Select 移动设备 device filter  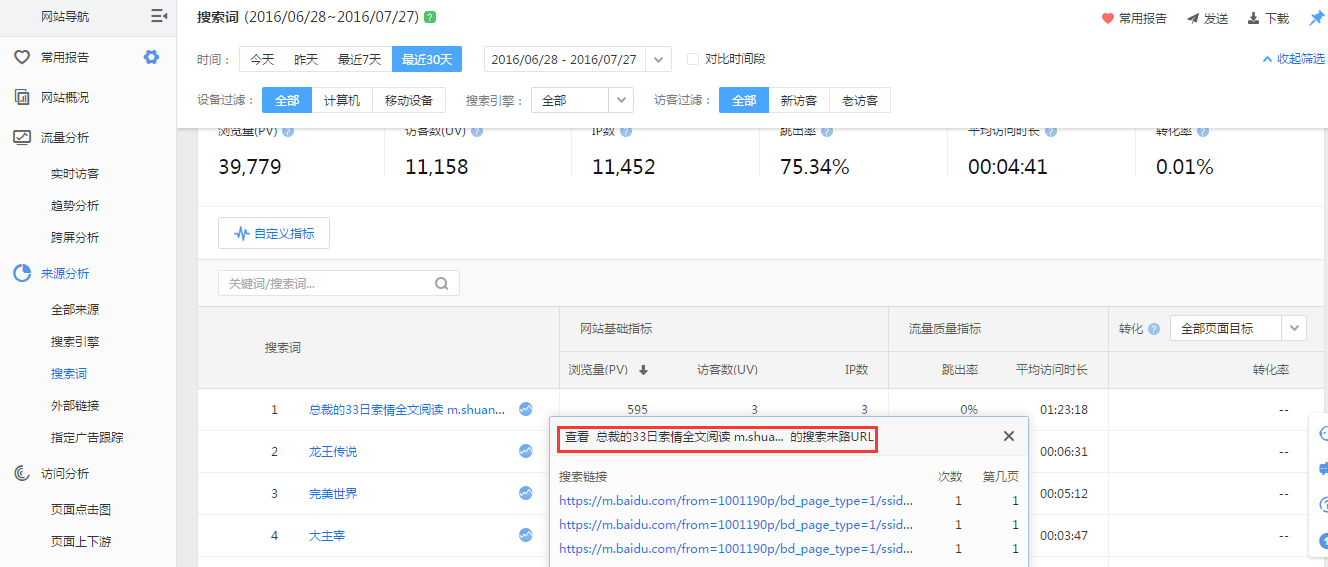408,100
